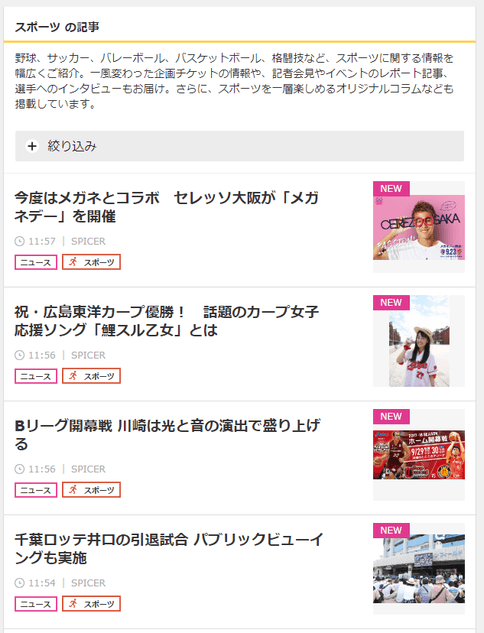The image size is (484, 633).
Task: Click the plus icon beside 絞り込み
Action: tap(32, 146)
